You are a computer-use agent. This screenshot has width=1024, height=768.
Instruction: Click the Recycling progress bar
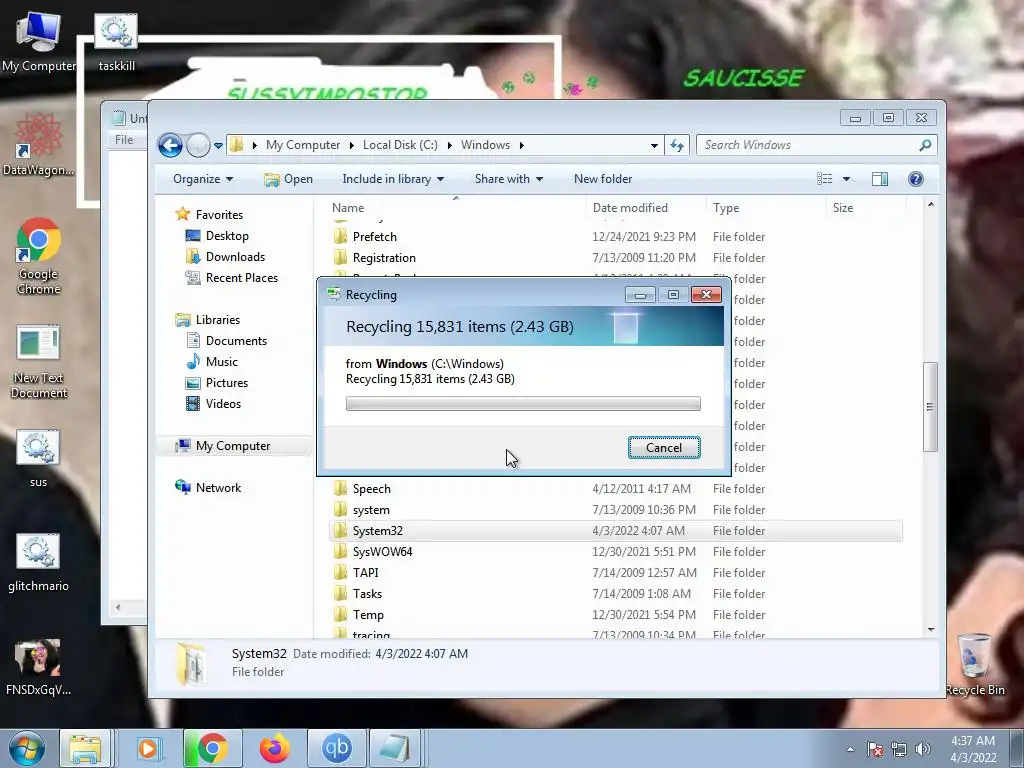click(x=523, y=404)
